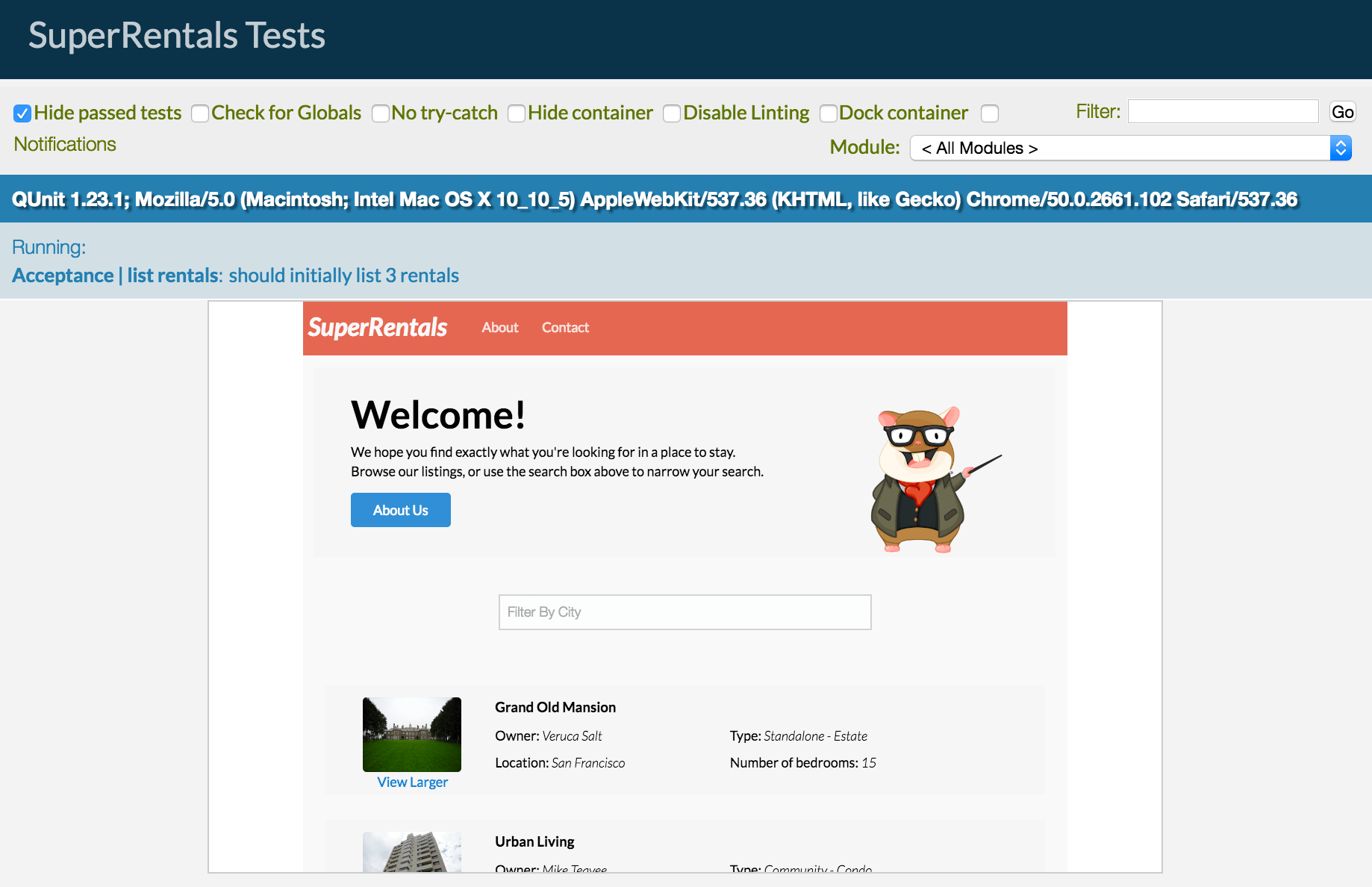The width and height of the screenshot is (1372, 887).
Task: Open the Module dropdown
Action: [1340, 148]
